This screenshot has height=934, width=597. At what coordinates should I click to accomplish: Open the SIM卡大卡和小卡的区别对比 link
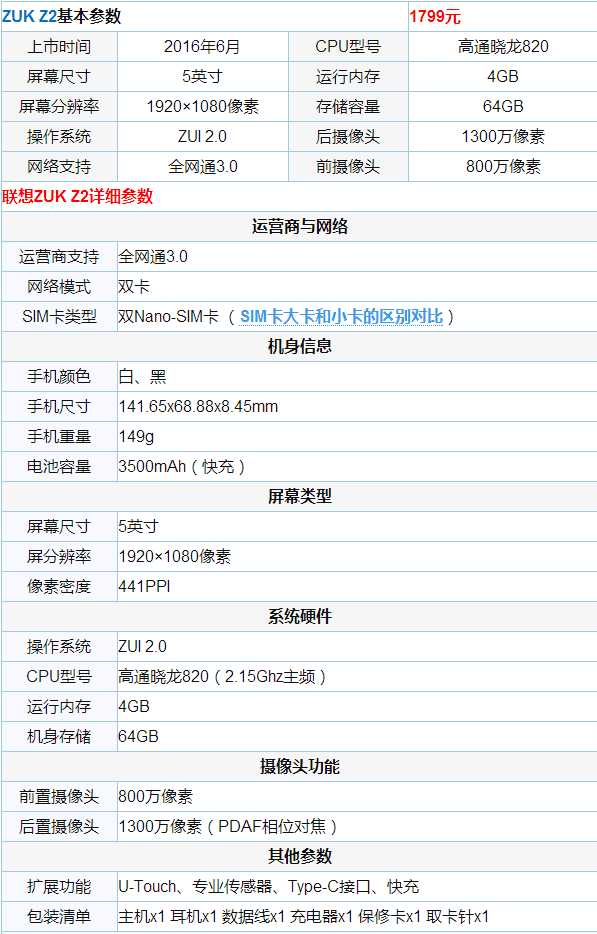[x=341, y=316]
